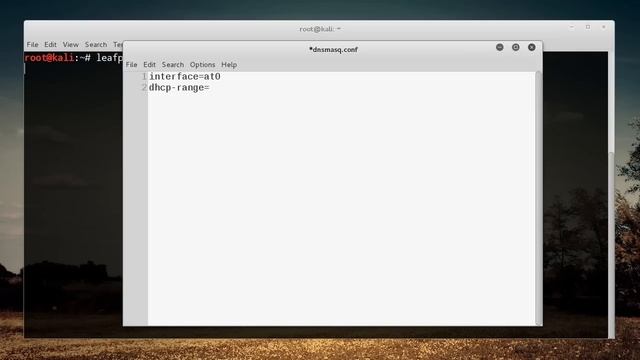This screenshot has height=360, width=640.
Task: Click the 'root@kali: ~' terminal title bar
Action: (x=320, y=29)
